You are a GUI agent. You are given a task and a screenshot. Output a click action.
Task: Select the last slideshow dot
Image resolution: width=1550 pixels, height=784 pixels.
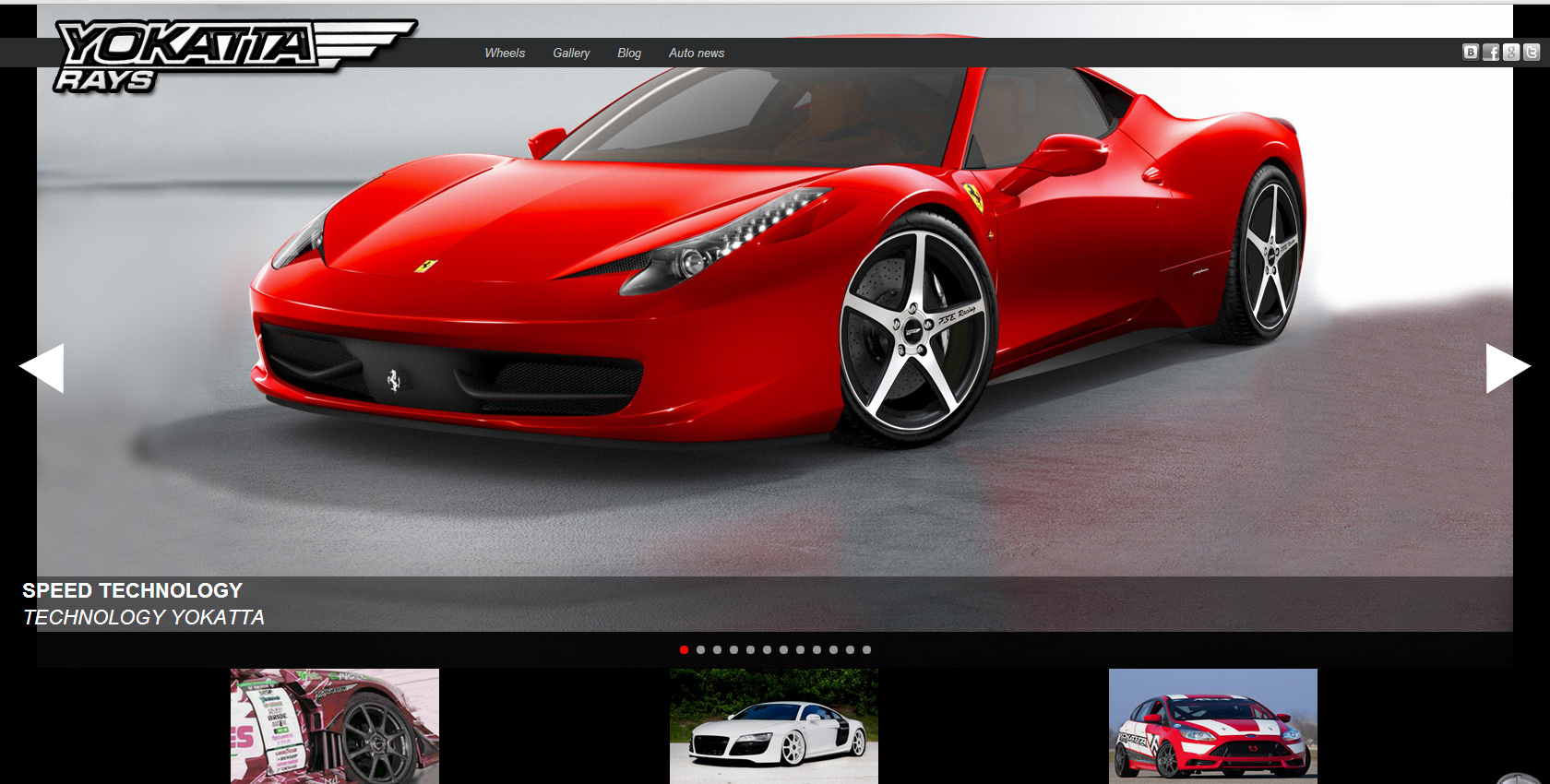pyautogui.click(x=866, y=649)
